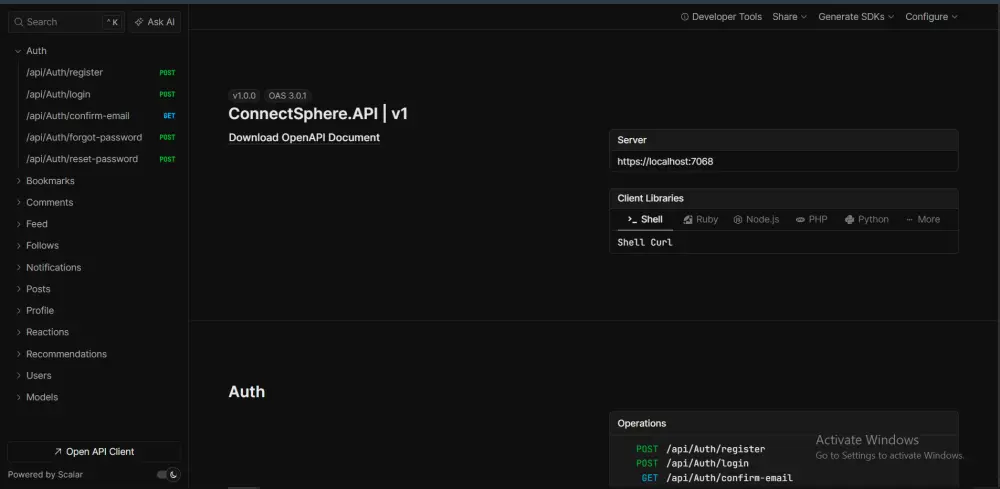The width and height of the screenshot is (1000, 489).
Task: Click the server URL https://localhost:7068
Action: [x=665, y=162]
